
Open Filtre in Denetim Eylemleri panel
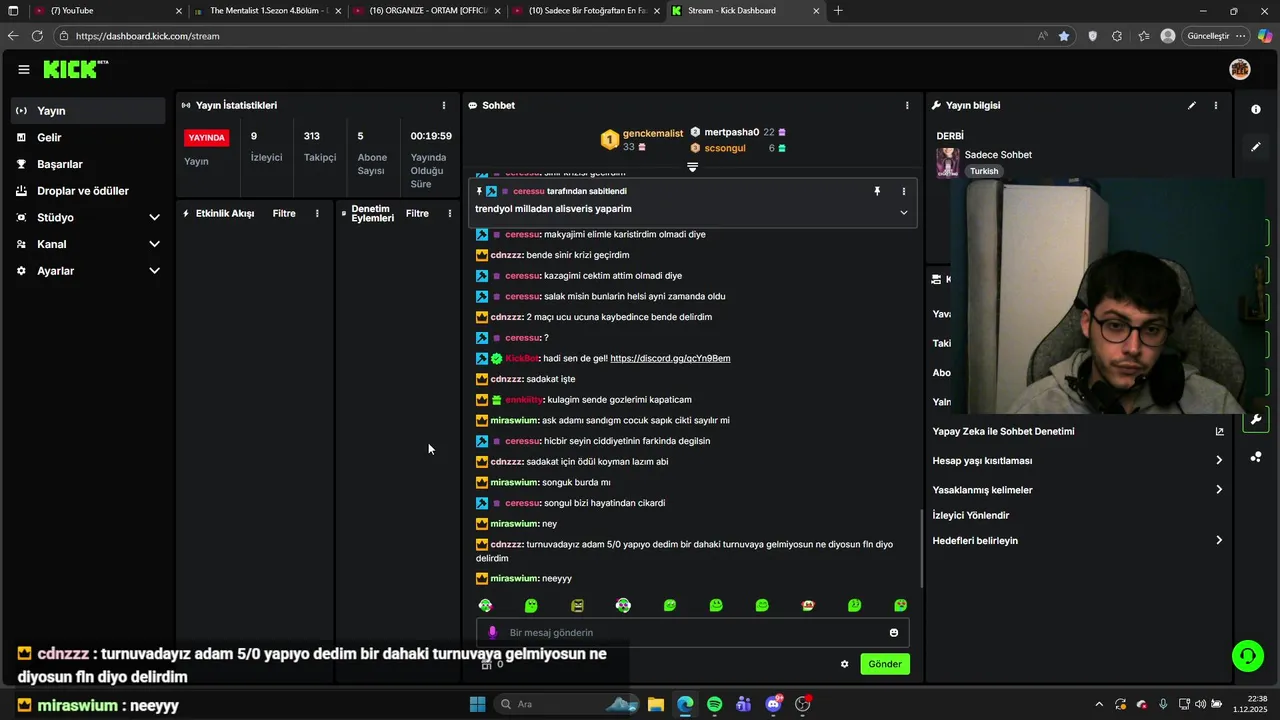coord(417,213)
